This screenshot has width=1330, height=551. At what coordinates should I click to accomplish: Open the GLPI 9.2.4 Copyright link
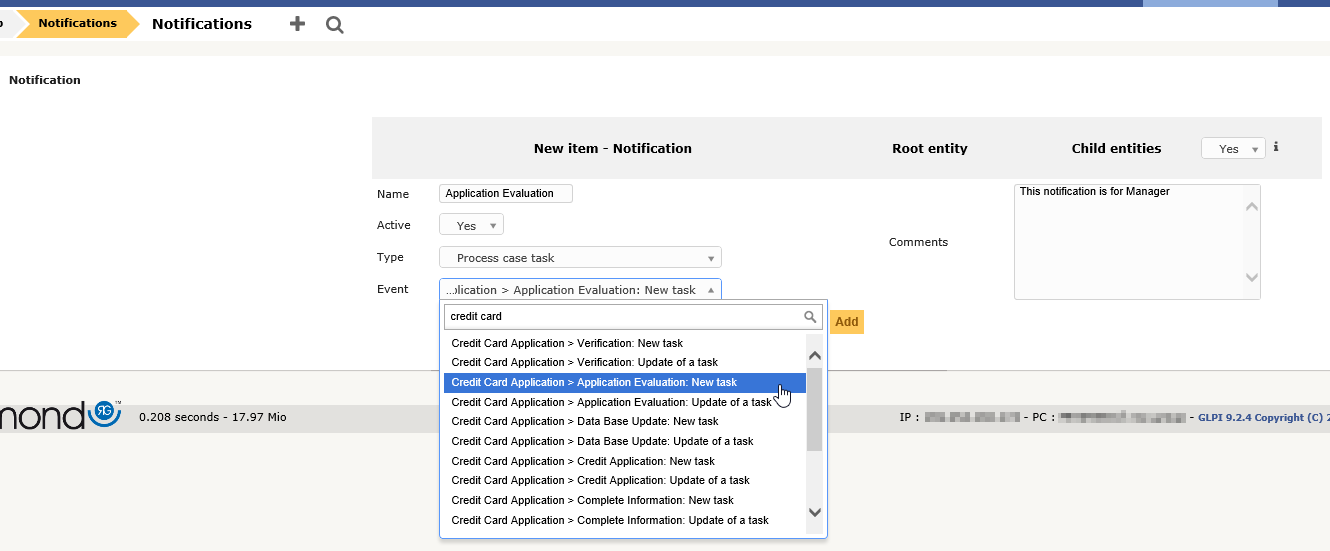[x=1262, y=418]
